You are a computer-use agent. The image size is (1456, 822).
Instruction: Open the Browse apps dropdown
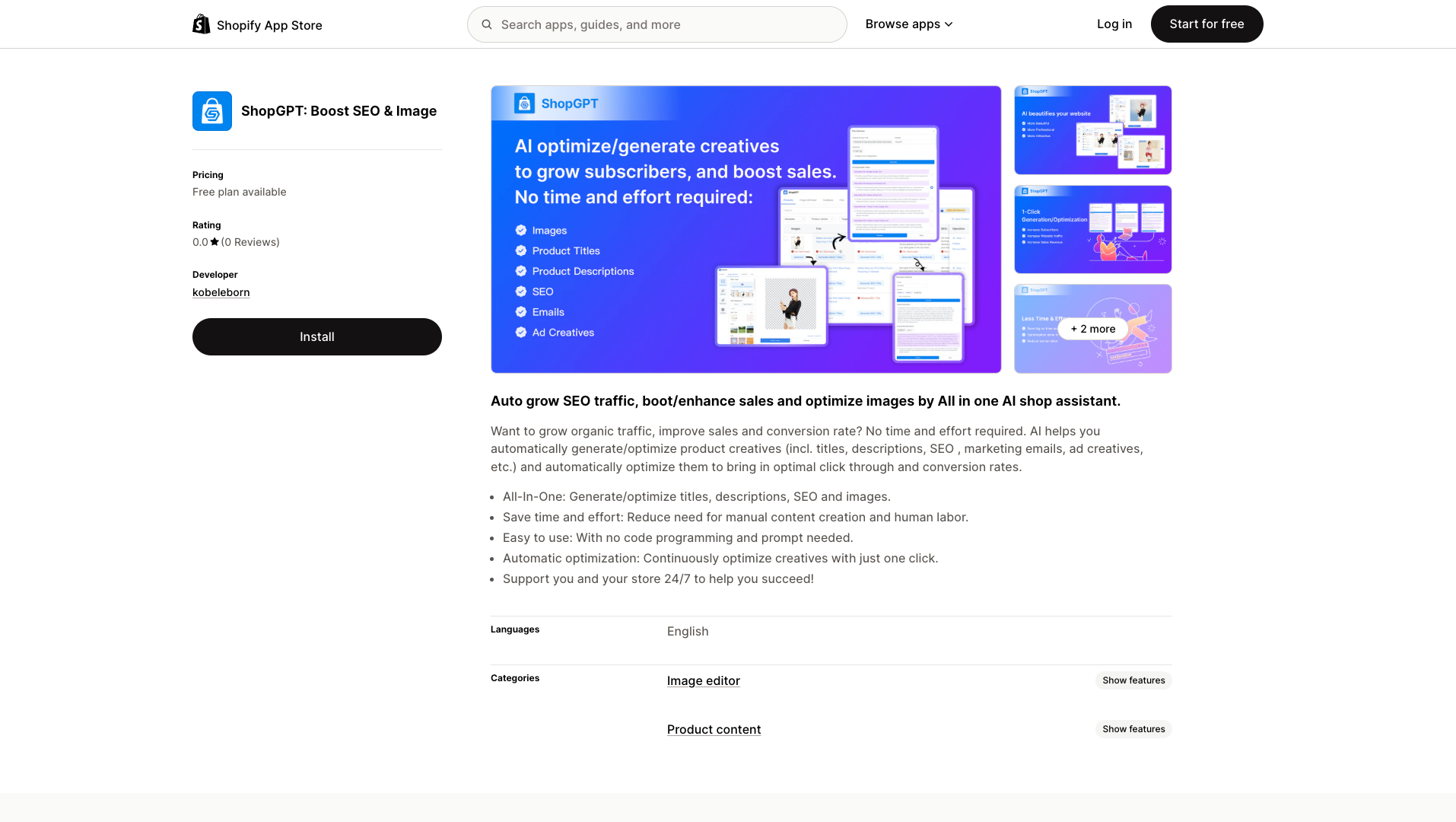pyautogui.click(x=908, y=24)
